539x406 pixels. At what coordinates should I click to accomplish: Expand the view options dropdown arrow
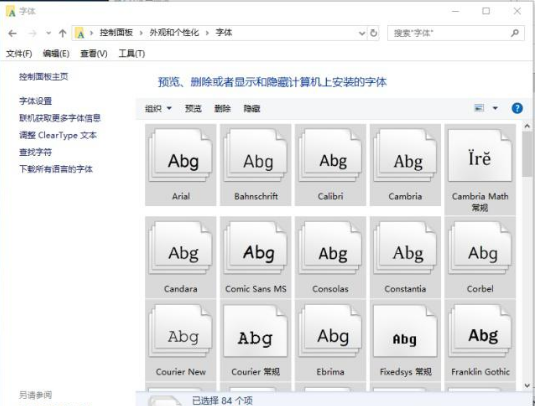tap(495, 108)
